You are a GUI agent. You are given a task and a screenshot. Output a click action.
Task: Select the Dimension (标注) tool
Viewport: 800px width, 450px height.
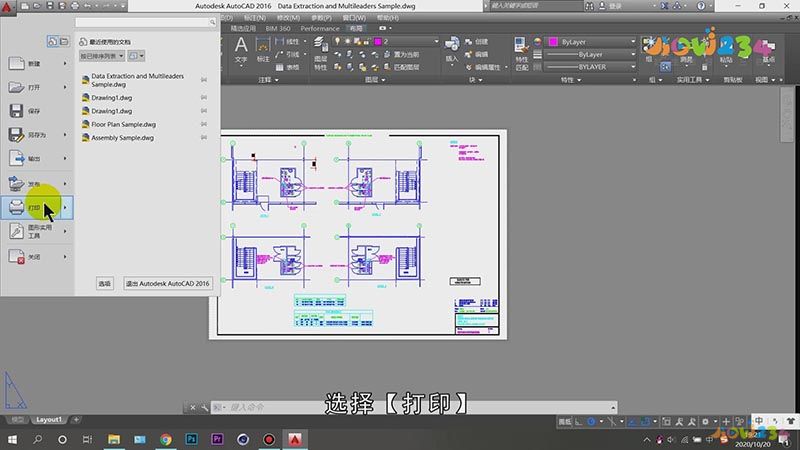click(263, 50)
